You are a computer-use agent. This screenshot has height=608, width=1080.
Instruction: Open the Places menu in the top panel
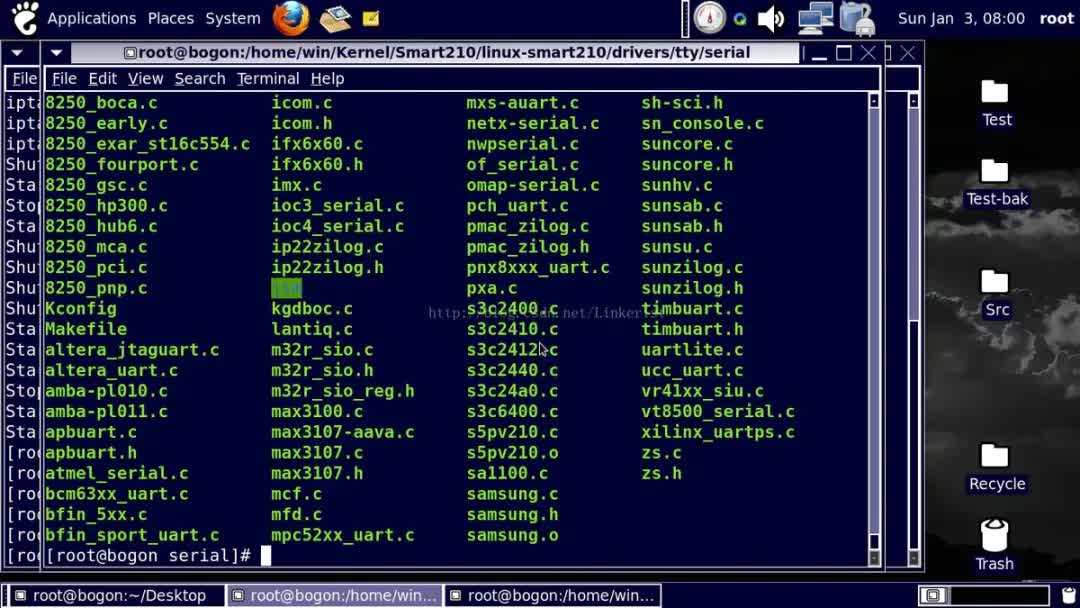pyautogui.click(x=170, y=18)
